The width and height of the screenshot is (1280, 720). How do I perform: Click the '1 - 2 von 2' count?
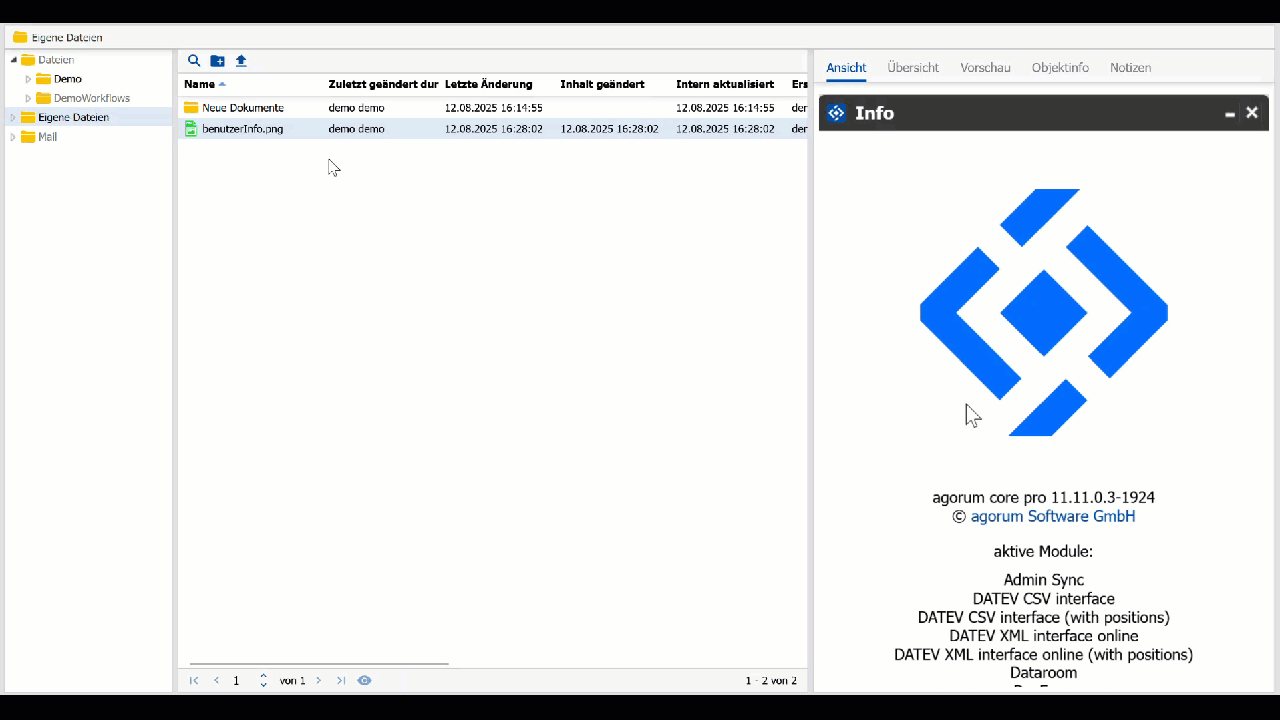tap(771, 681)
